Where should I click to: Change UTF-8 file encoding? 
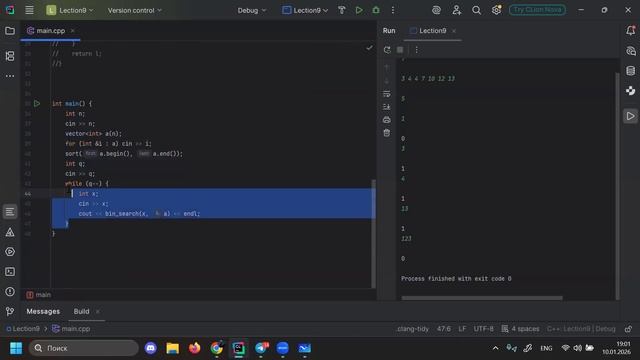[484, 329]
